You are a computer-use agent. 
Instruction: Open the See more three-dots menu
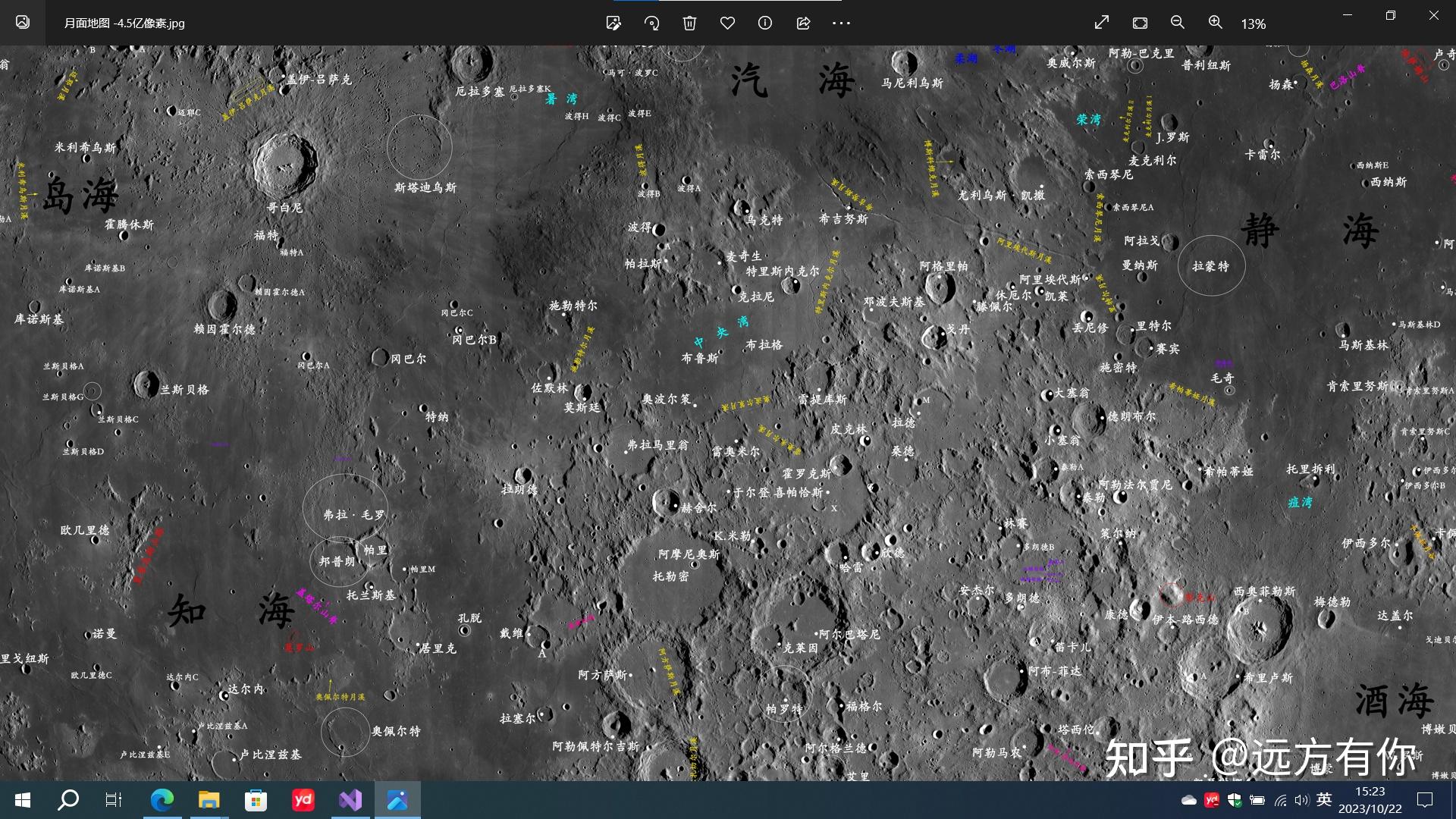841,24
